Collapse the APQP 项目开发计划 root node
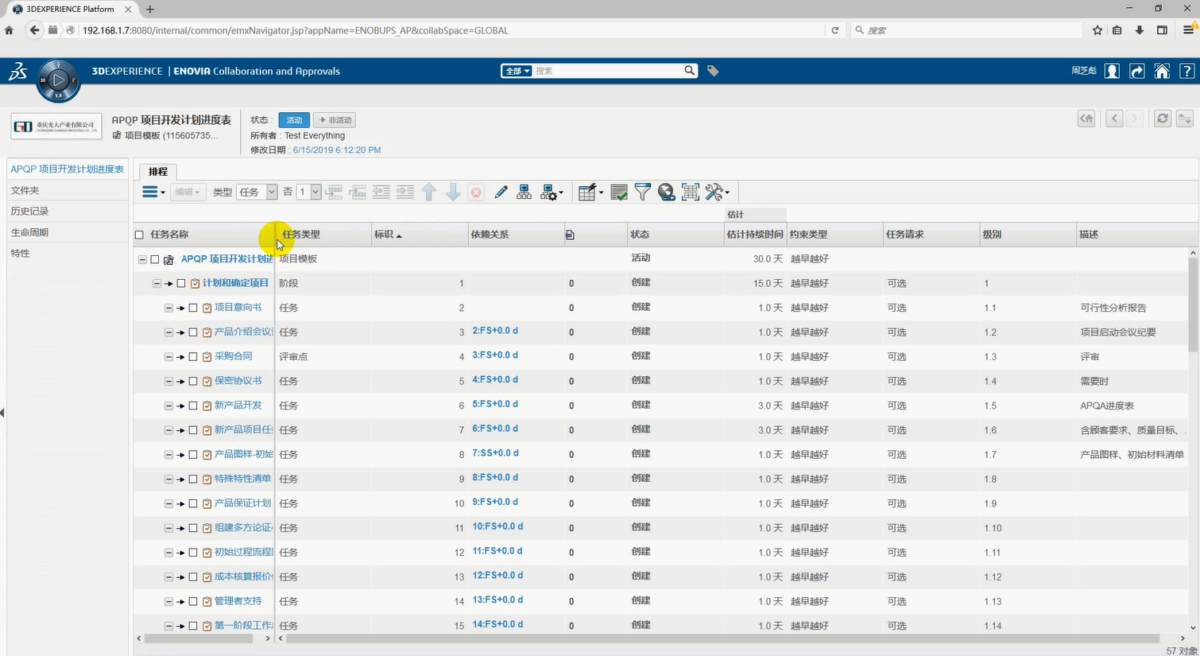 click(143, 259)
